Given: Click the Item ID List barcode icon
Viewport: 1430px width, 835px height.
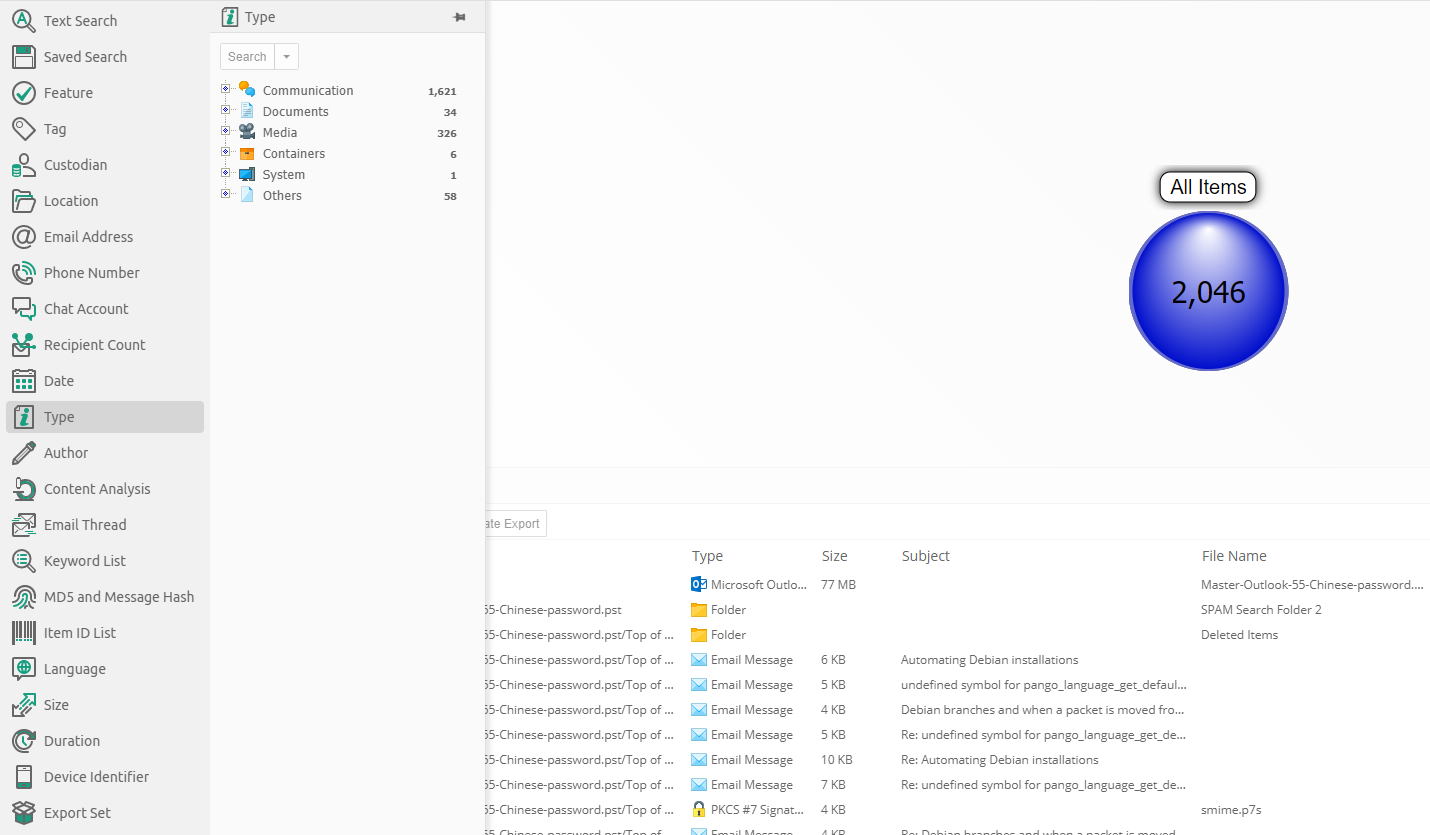Looking at the screenshot, I should (24, 633).
